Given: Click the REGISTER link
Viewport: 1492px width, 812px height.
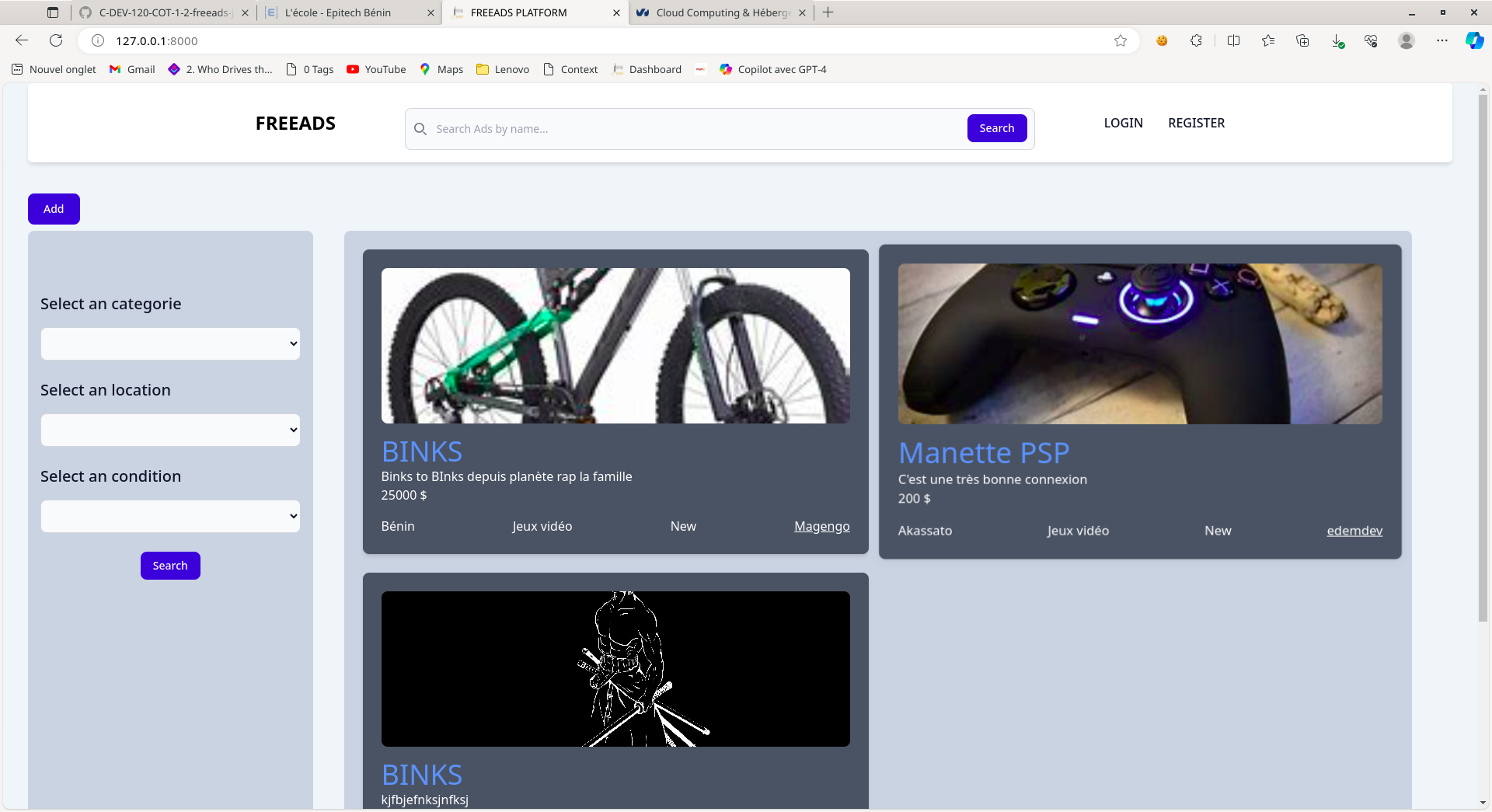Looking at the screenshot, I should (1196, 123).
